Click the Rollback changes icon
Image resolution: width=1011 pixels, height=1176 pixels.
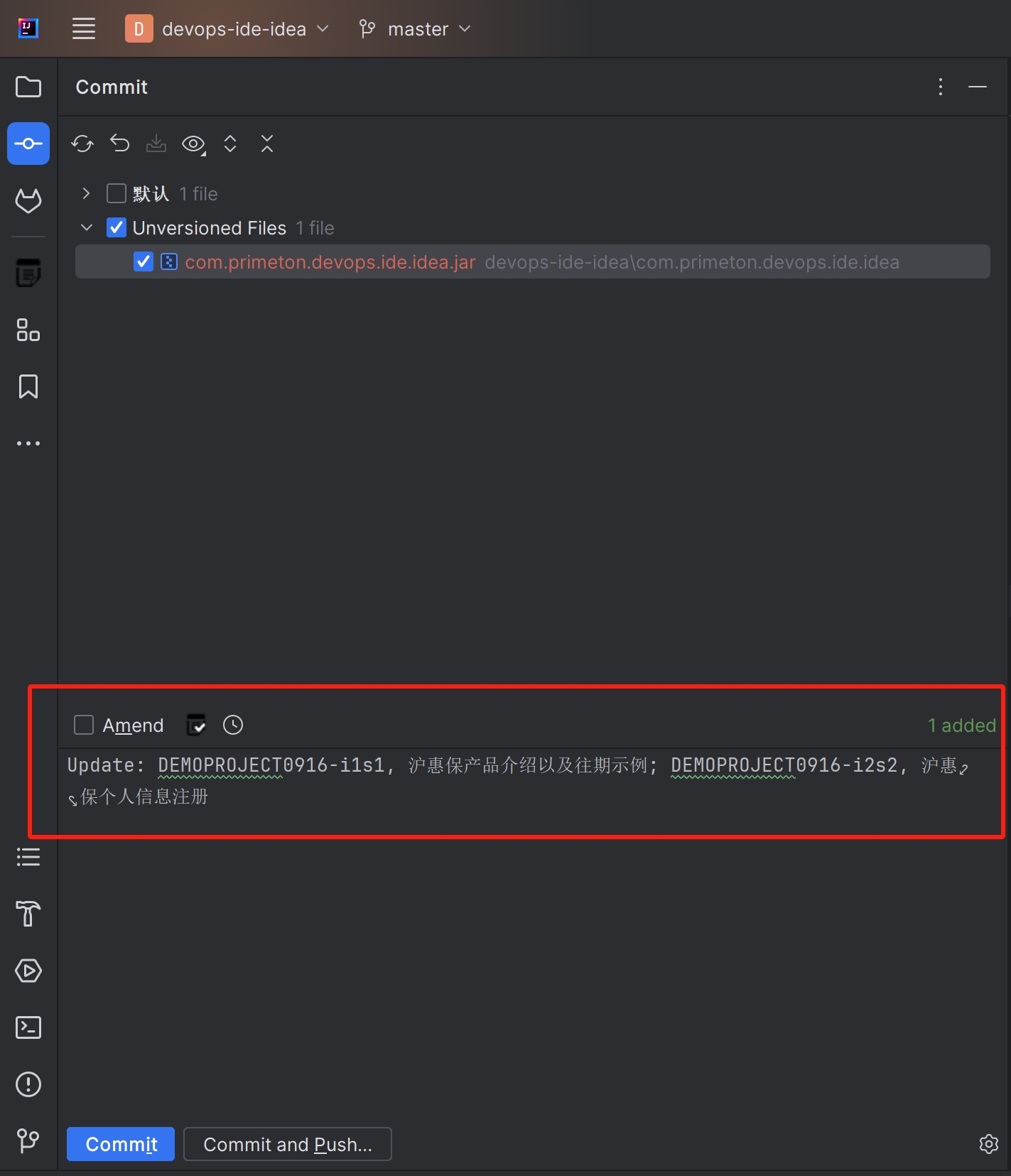pyautogui.click(x=119, y=144)
